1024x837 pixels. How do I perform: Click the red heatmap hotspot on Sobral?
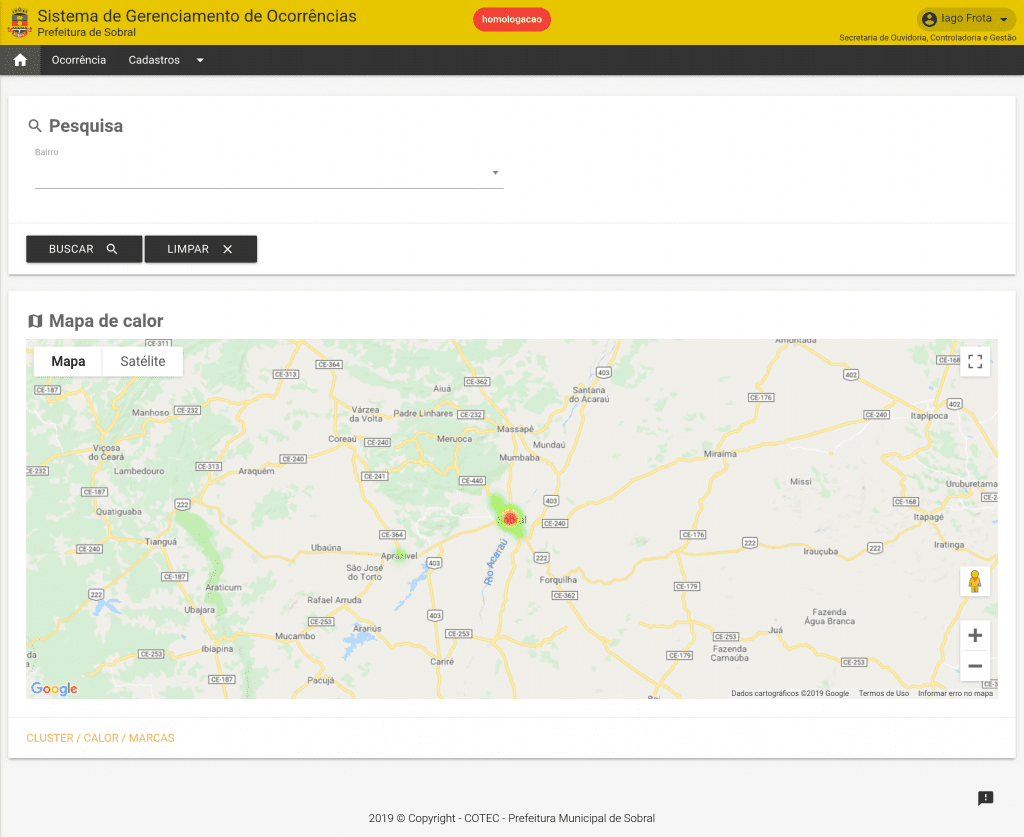click(x=510, y=518)
